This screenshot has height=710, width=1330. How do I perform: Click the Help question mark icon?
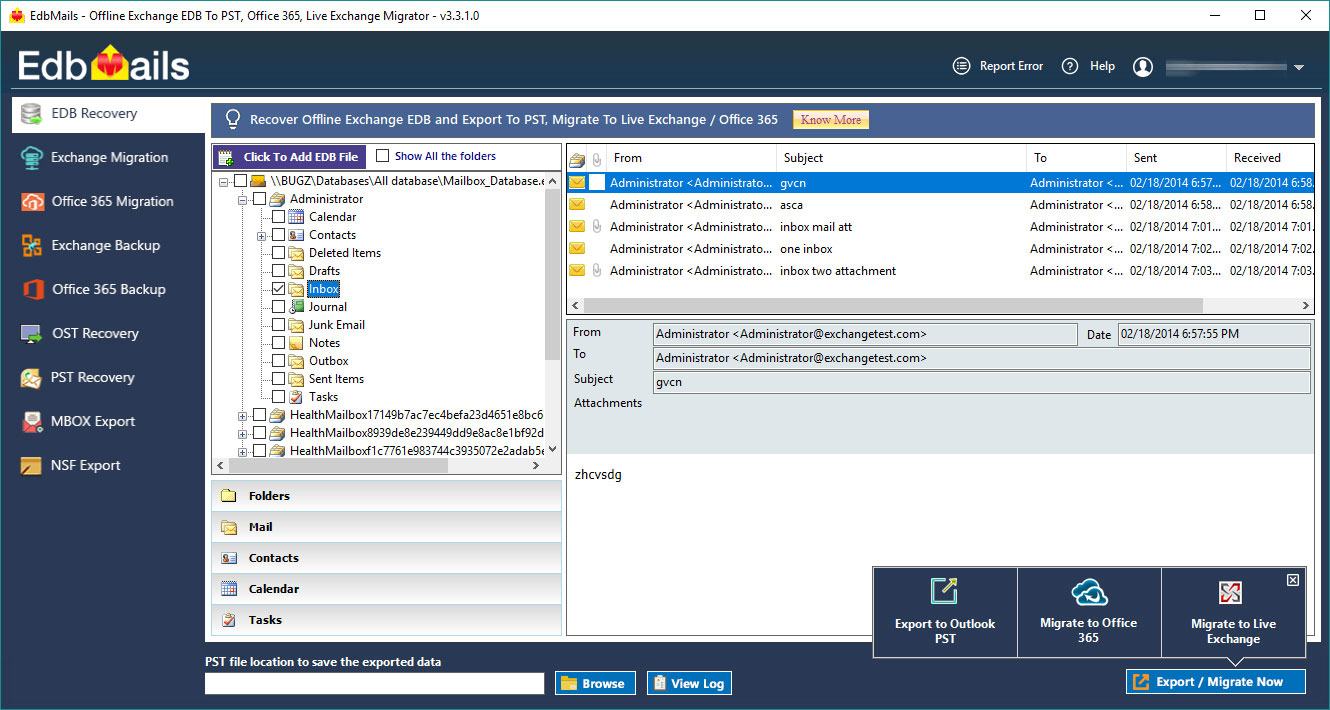pyautogui.click(x=1070, y=66)
